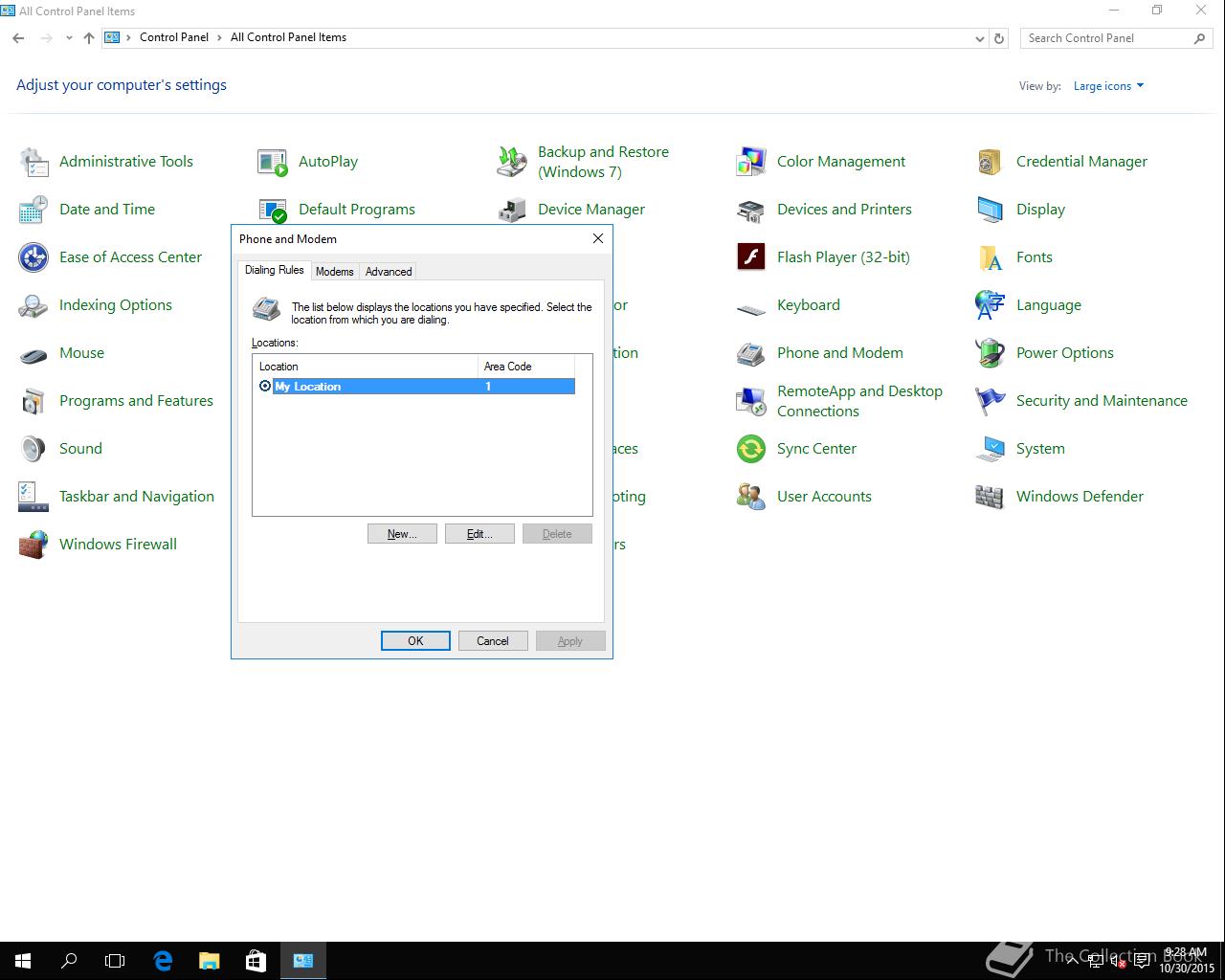Sort by the Location column header
1225x980 pixels.
pyautogui.click(x=366, y=367)
